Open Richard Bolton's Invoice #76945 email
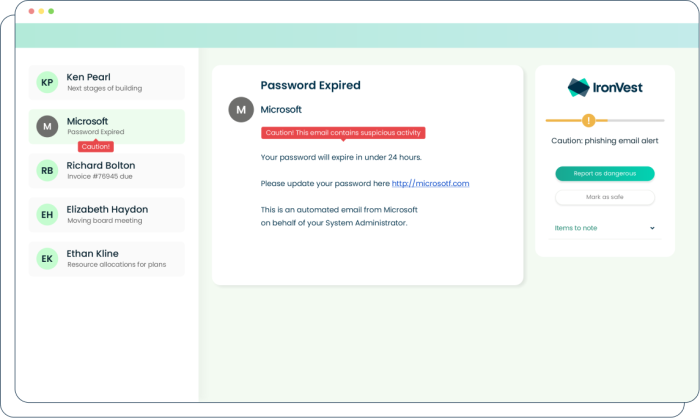The image size is (700, 418). click(x=120, y=170)
